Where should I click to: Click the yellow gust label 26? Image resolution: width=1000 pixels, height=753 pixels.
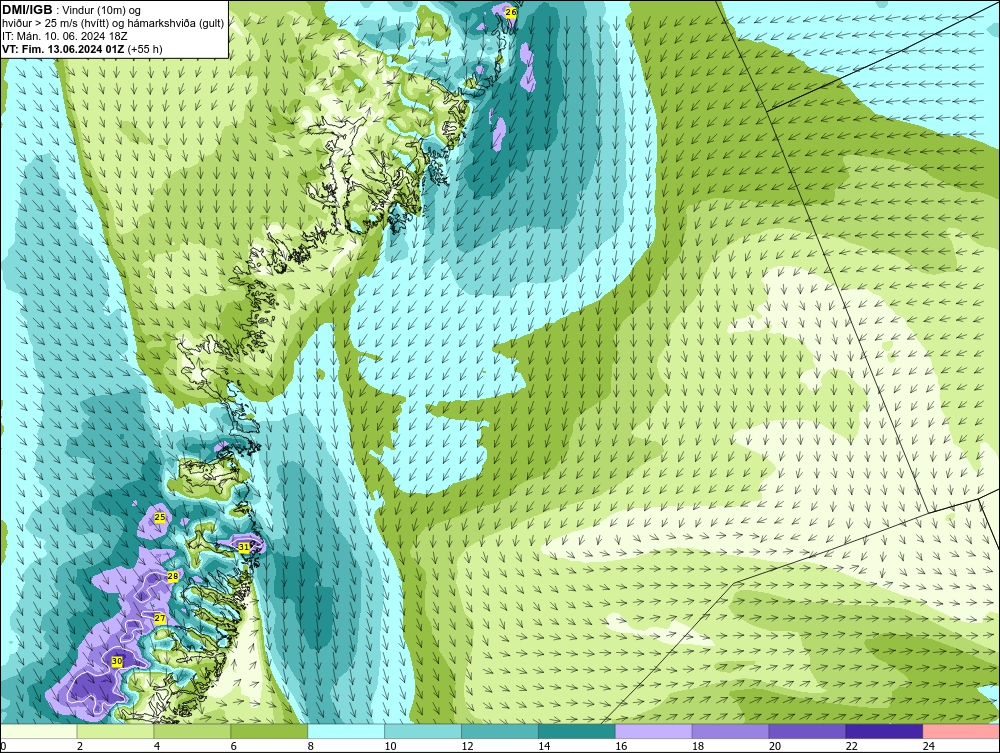[510, 12]
